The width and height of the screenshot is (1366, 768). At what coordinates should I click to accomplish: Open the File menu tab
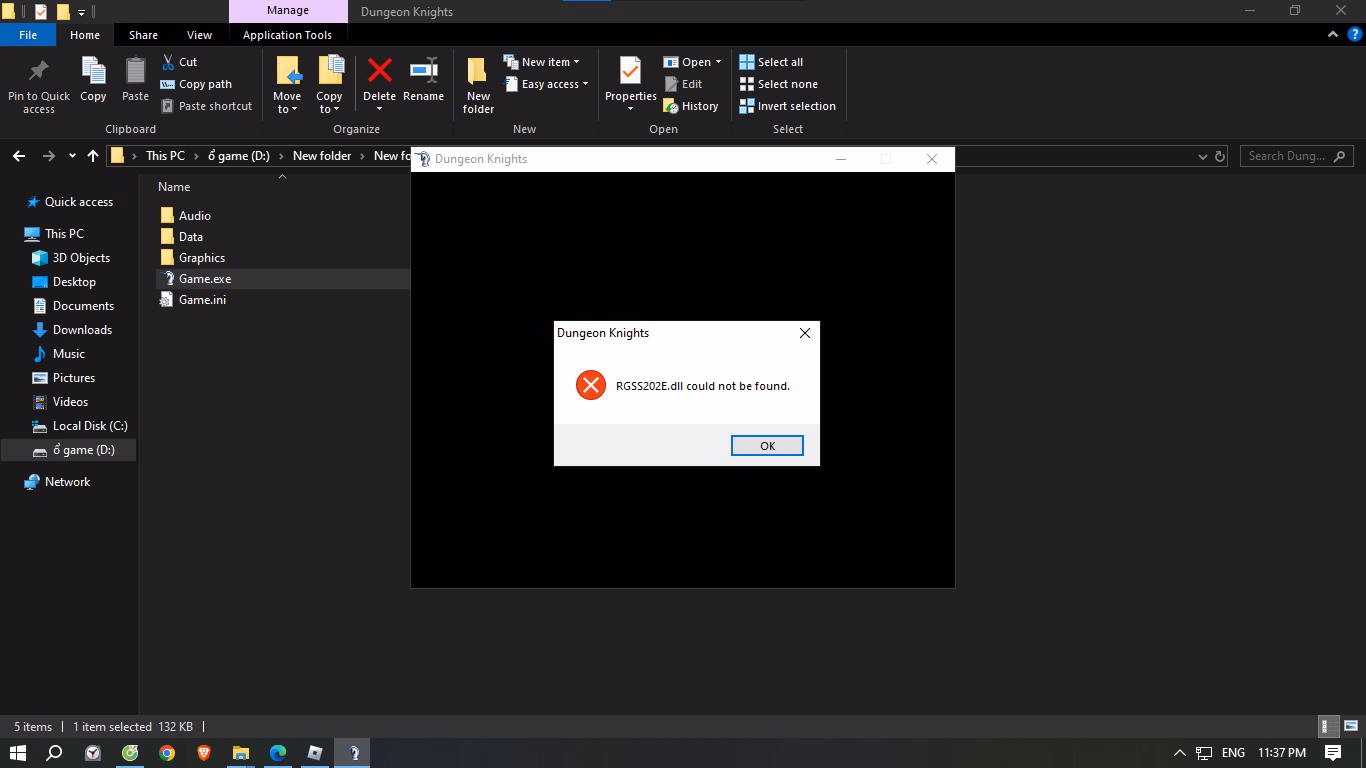[x=28, y=35]
